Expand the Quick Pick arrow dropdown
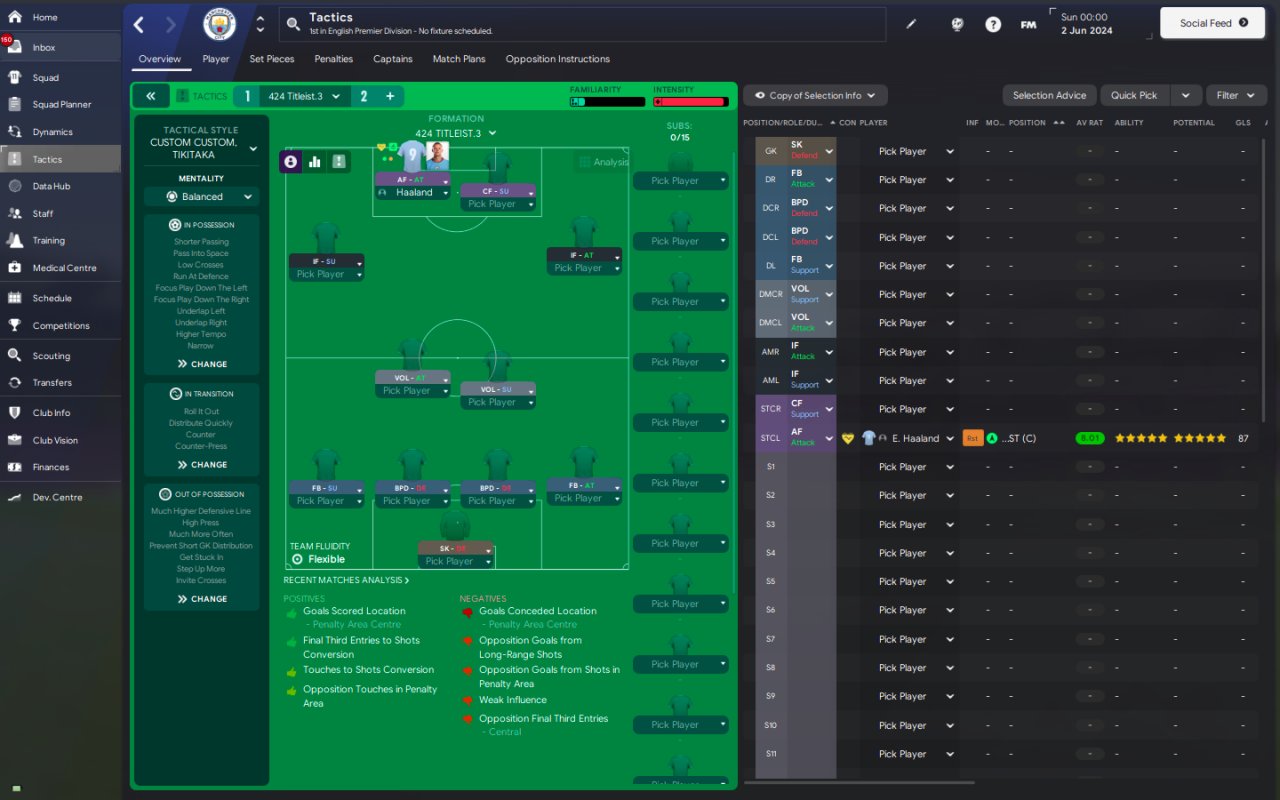 [1185, 96]
